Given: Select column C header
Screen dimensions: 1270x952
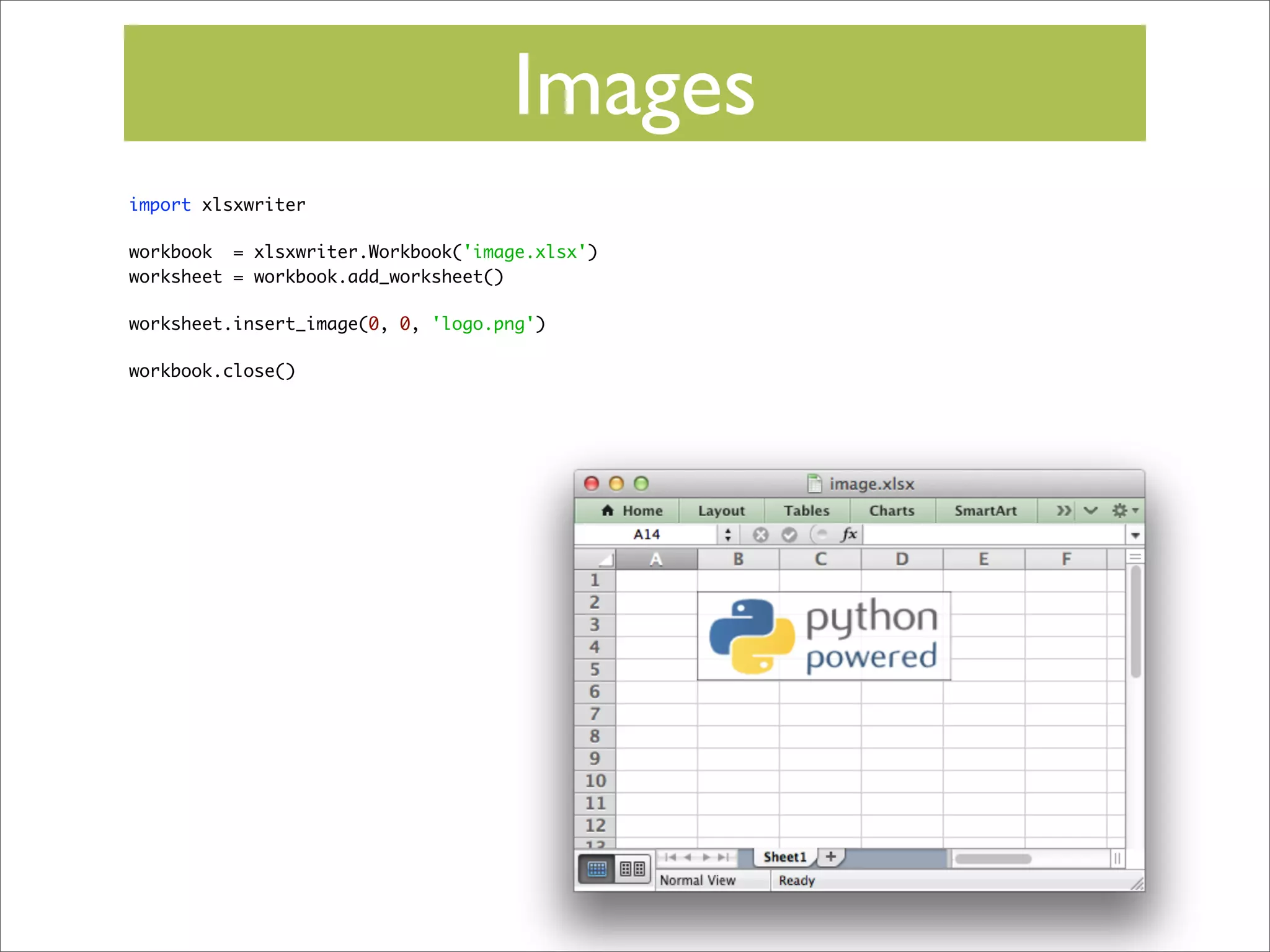Looking at the screenshot, I should 820,560.
